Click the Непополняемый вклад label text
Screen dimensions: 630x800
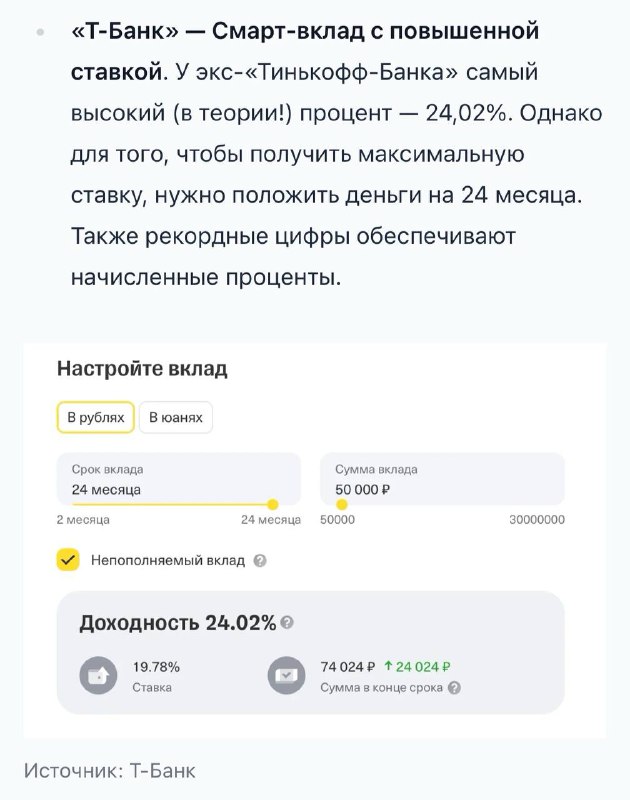click(x=168, y=561)
